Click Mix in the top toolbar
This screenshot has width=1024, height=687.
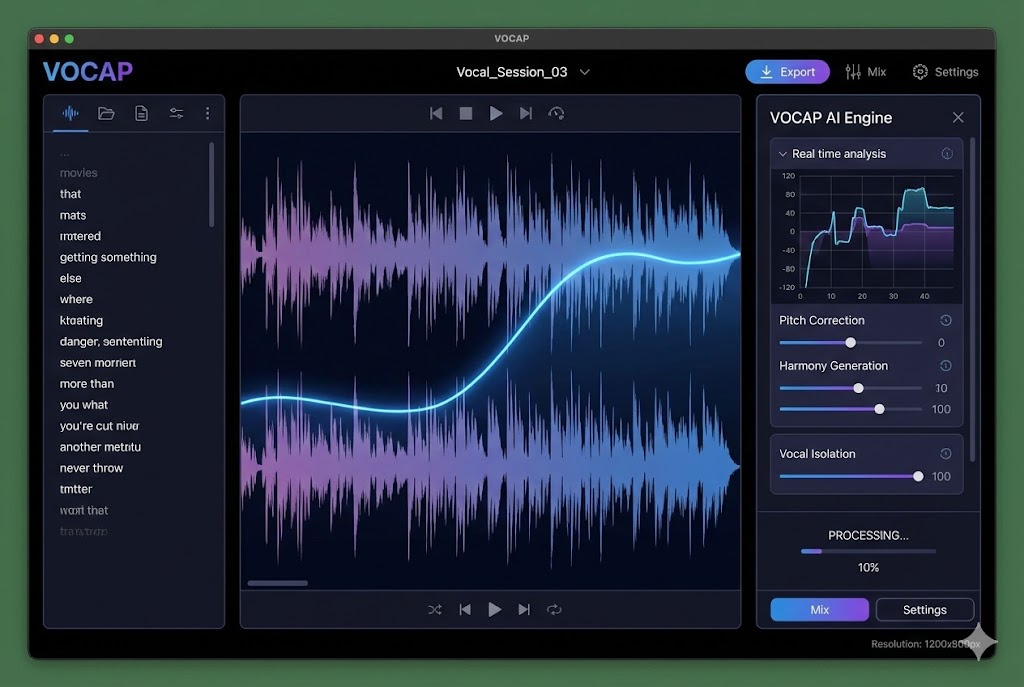click(866, 71)
